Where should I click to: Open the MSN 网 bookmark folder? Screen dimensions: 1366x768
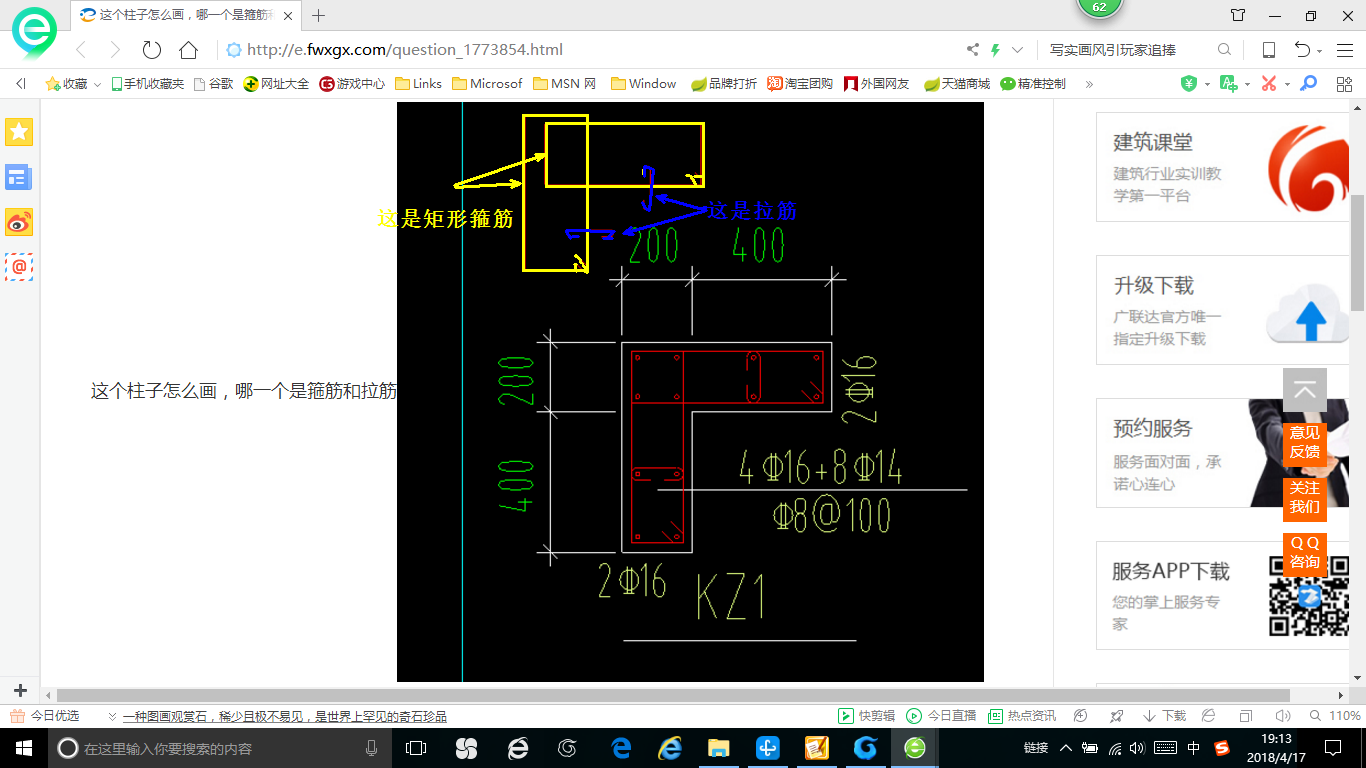click(564, 84)
